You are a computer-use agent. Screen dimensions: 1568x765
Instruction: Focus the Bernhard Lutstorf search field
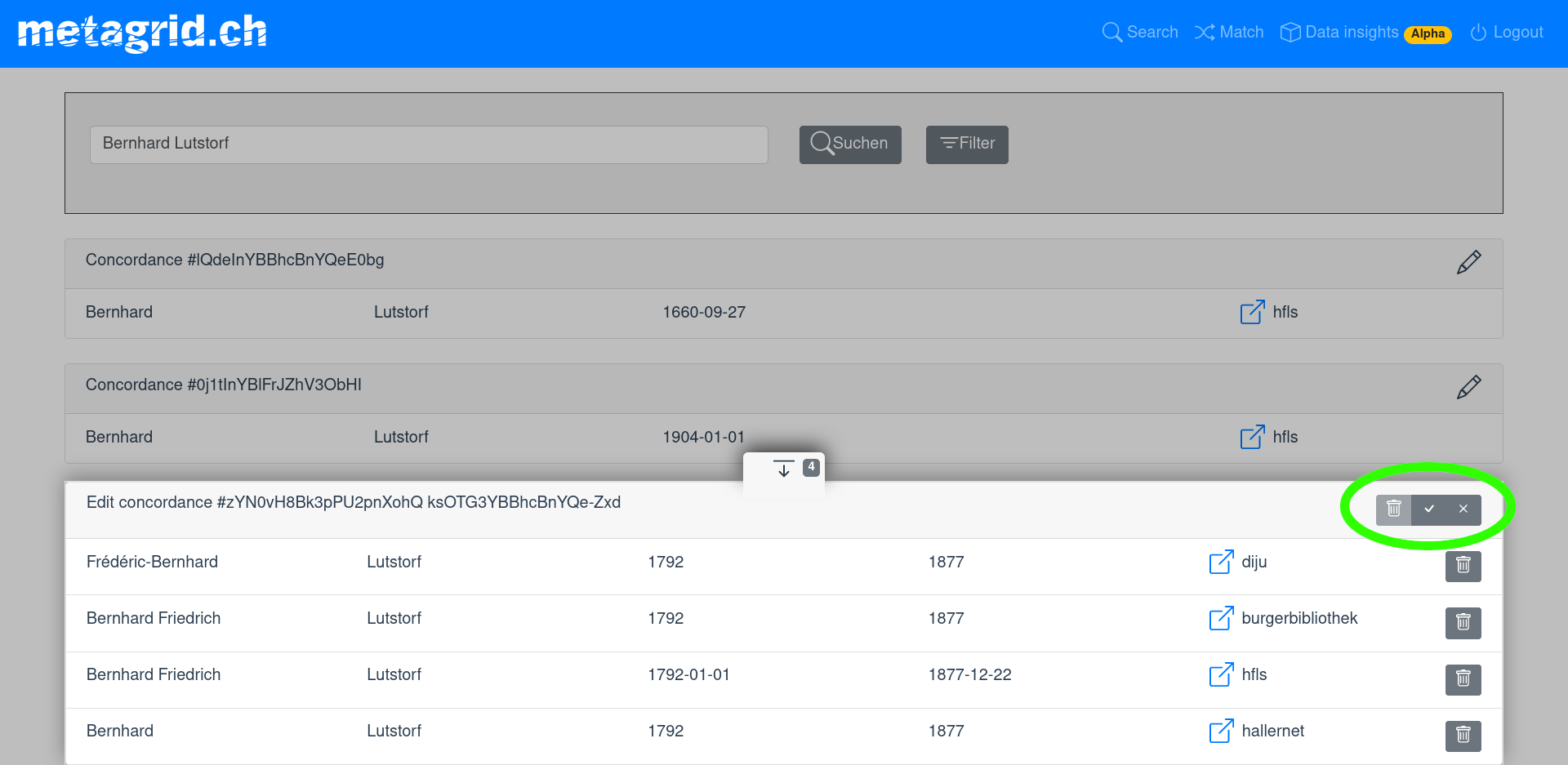(428, 145)
